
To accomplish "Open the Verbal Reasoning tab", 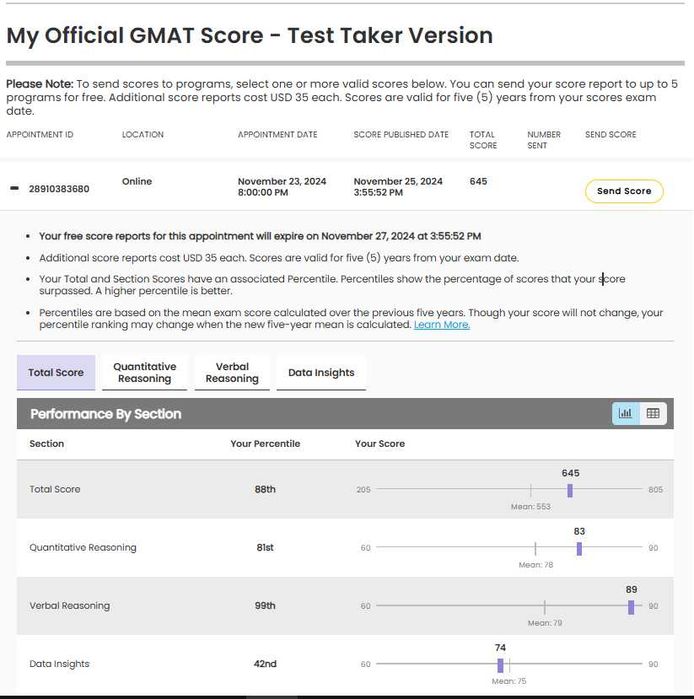I will click(x=232, y=372).
